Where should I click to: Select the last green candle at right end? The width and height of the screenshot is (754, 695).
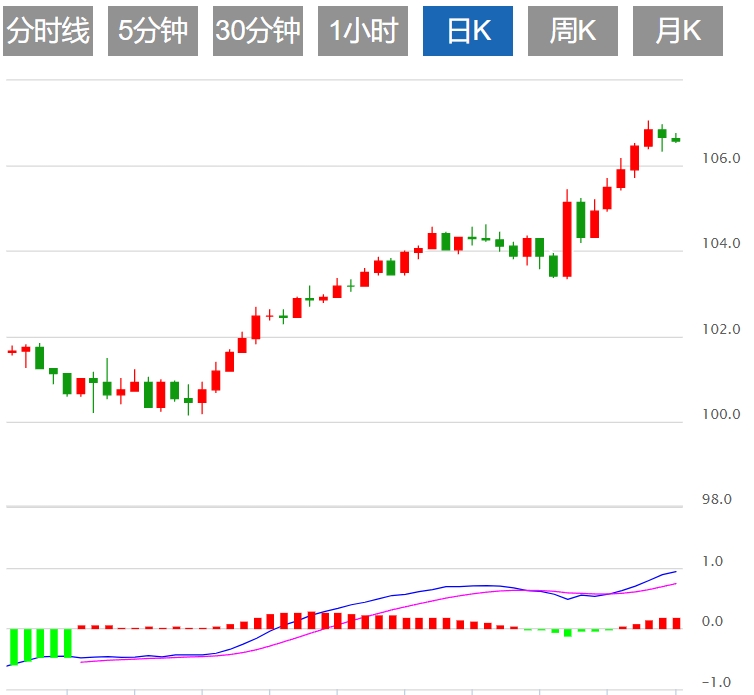676,139
